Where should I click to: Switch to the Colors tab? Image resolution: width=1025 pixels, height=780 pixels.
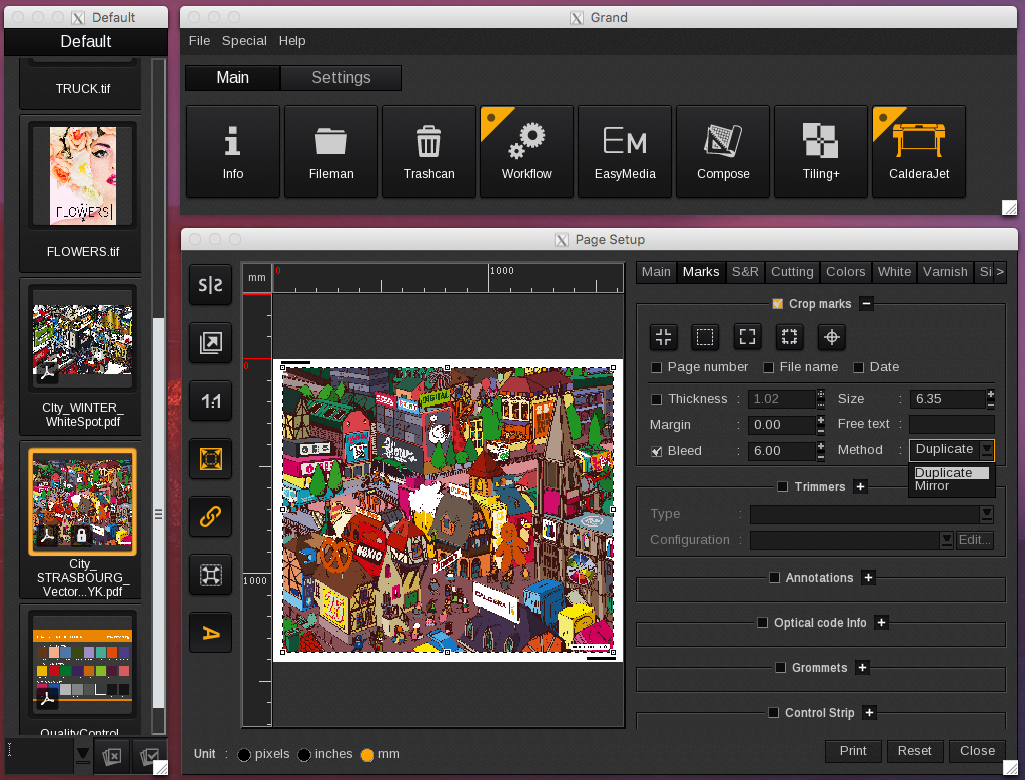[845, 271]
